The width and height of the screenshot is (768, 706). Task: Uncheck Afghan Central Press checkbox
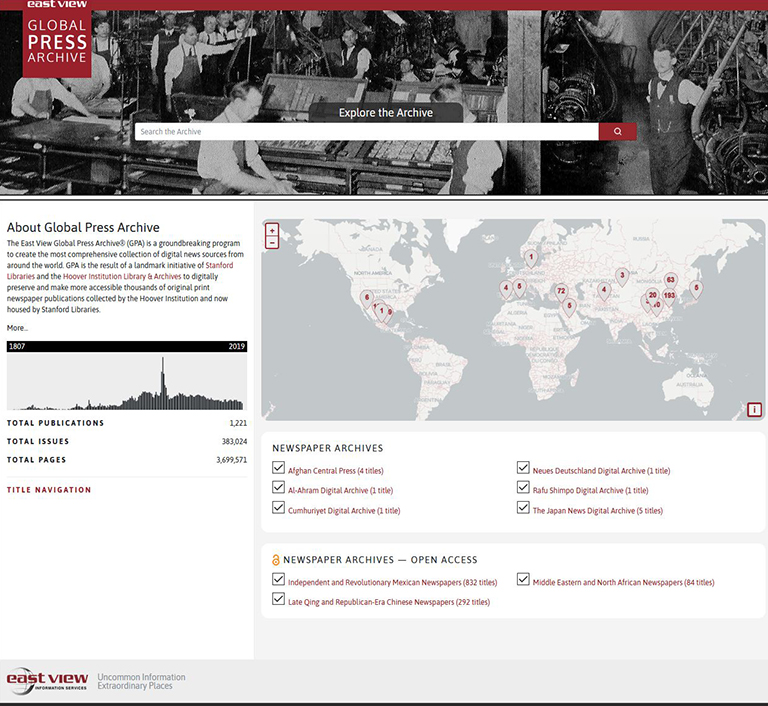[x=279, y=468]
